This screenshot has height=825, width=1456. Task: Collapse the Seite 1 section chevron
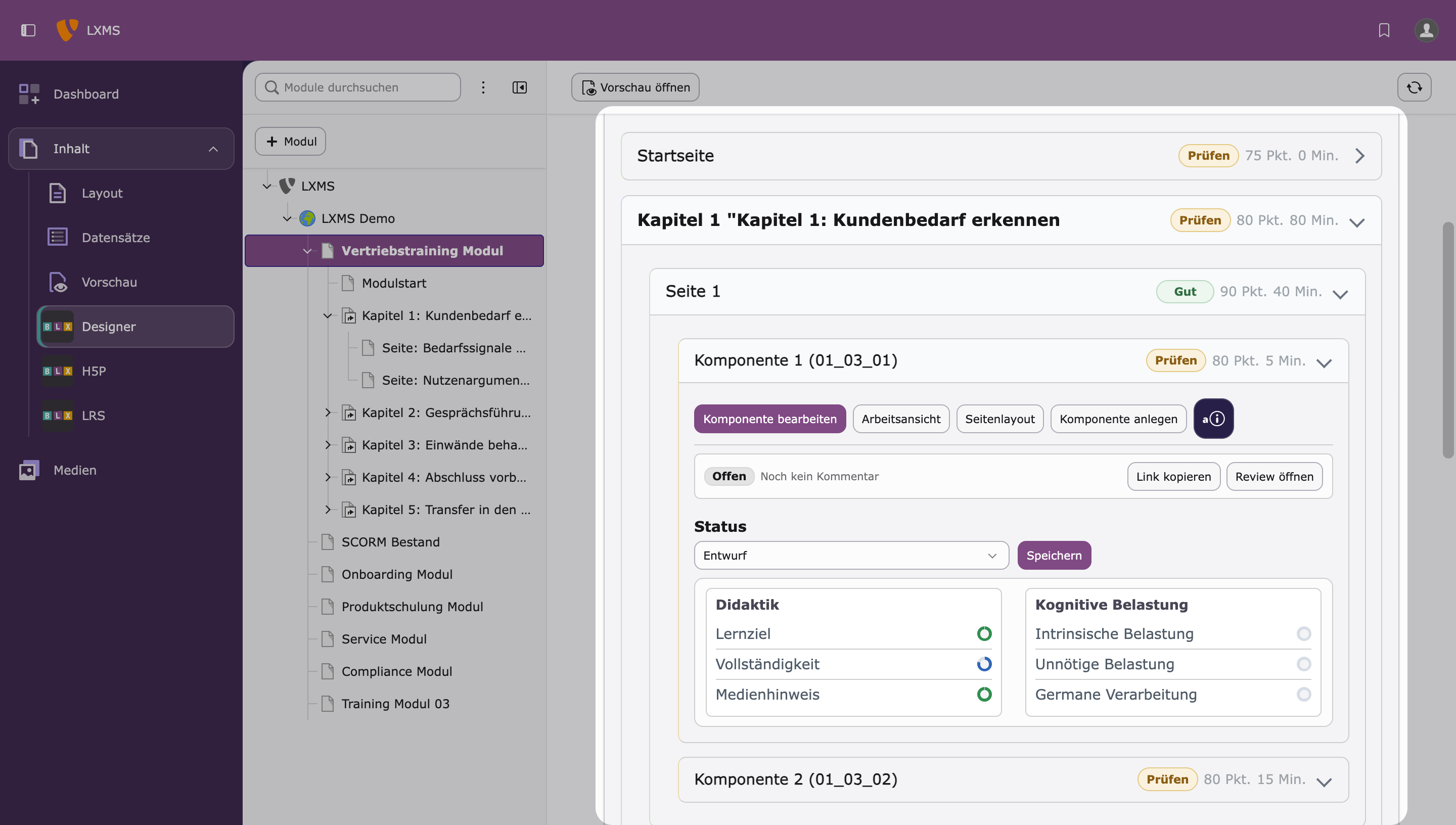coord(1340,294)
